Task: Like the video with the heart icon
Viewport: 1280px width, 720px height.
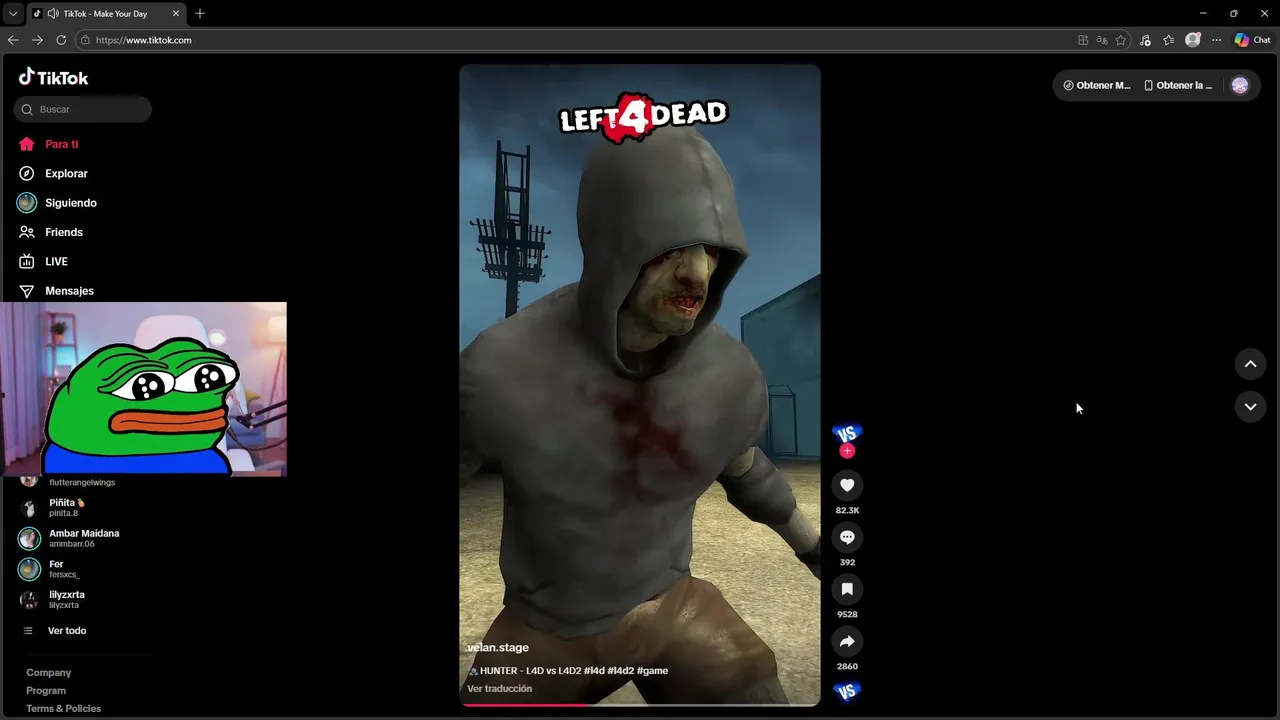Action: (x=847, y=485)
